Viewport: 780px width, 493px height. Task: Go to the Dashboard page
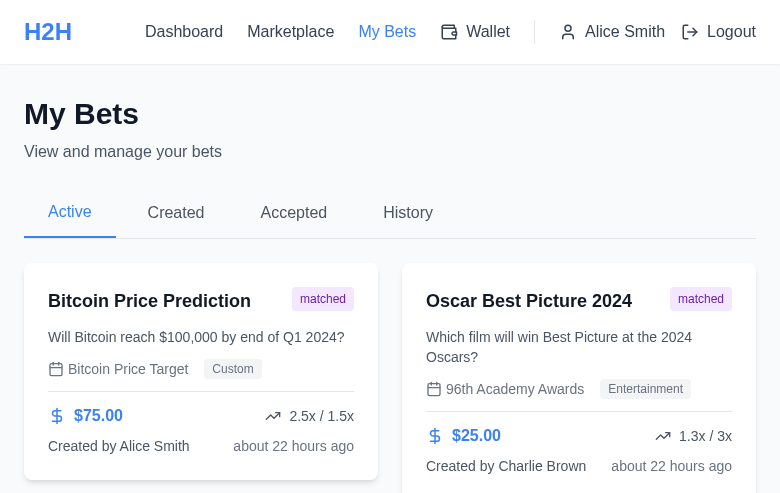pyautogui.click(x=184, y=32)
